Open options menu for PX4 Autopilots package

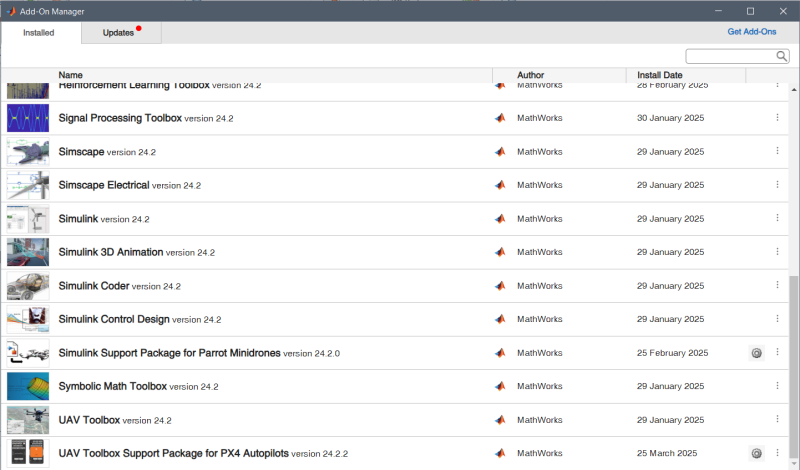777,453
